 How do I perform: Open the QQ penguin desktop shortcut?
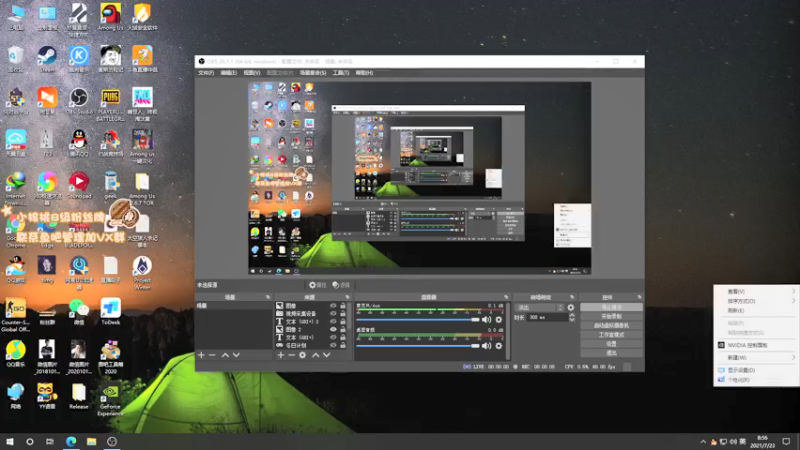pyautogui.click(x=79, y=143)
